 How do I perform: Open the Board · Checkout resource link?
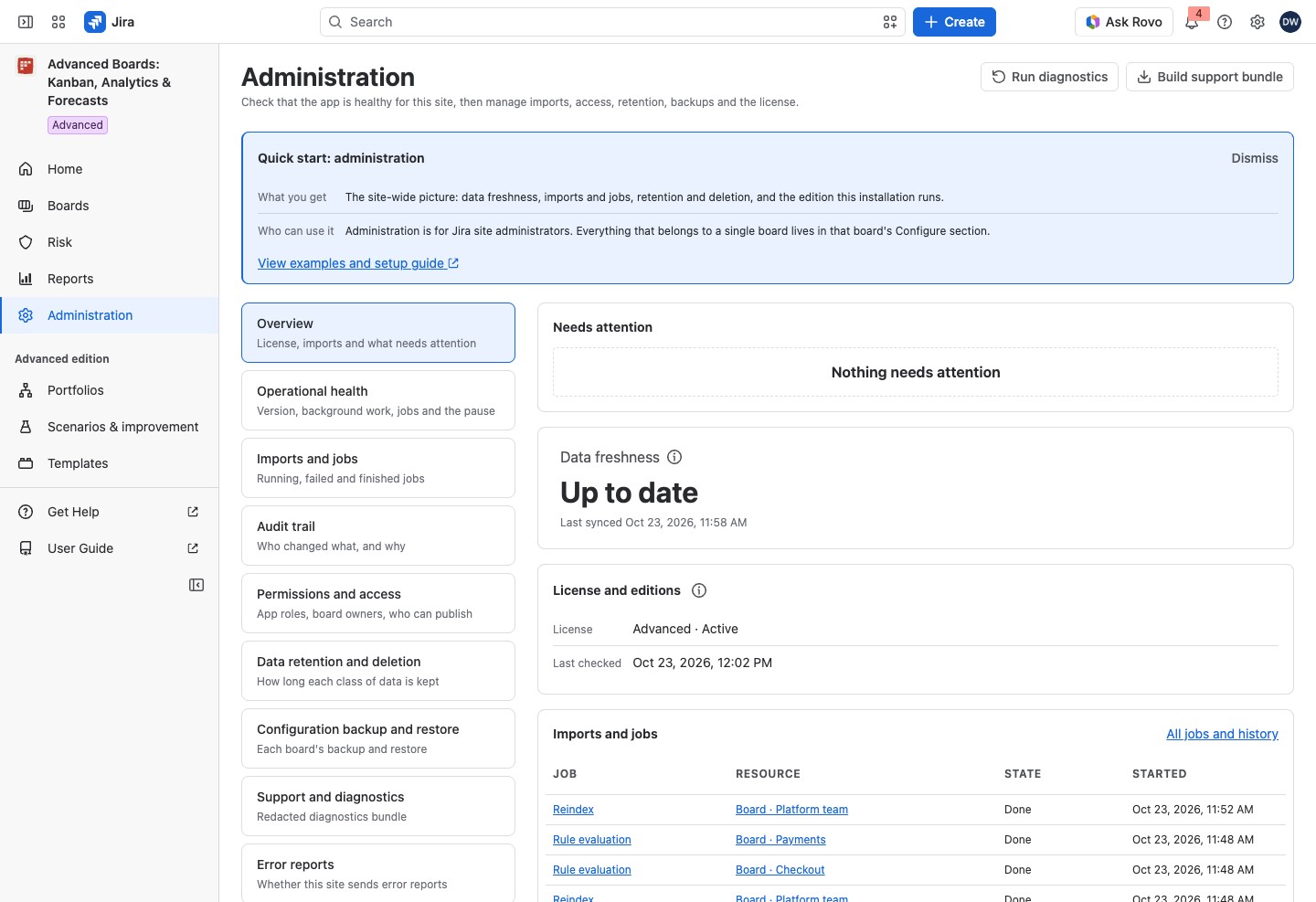780,870
